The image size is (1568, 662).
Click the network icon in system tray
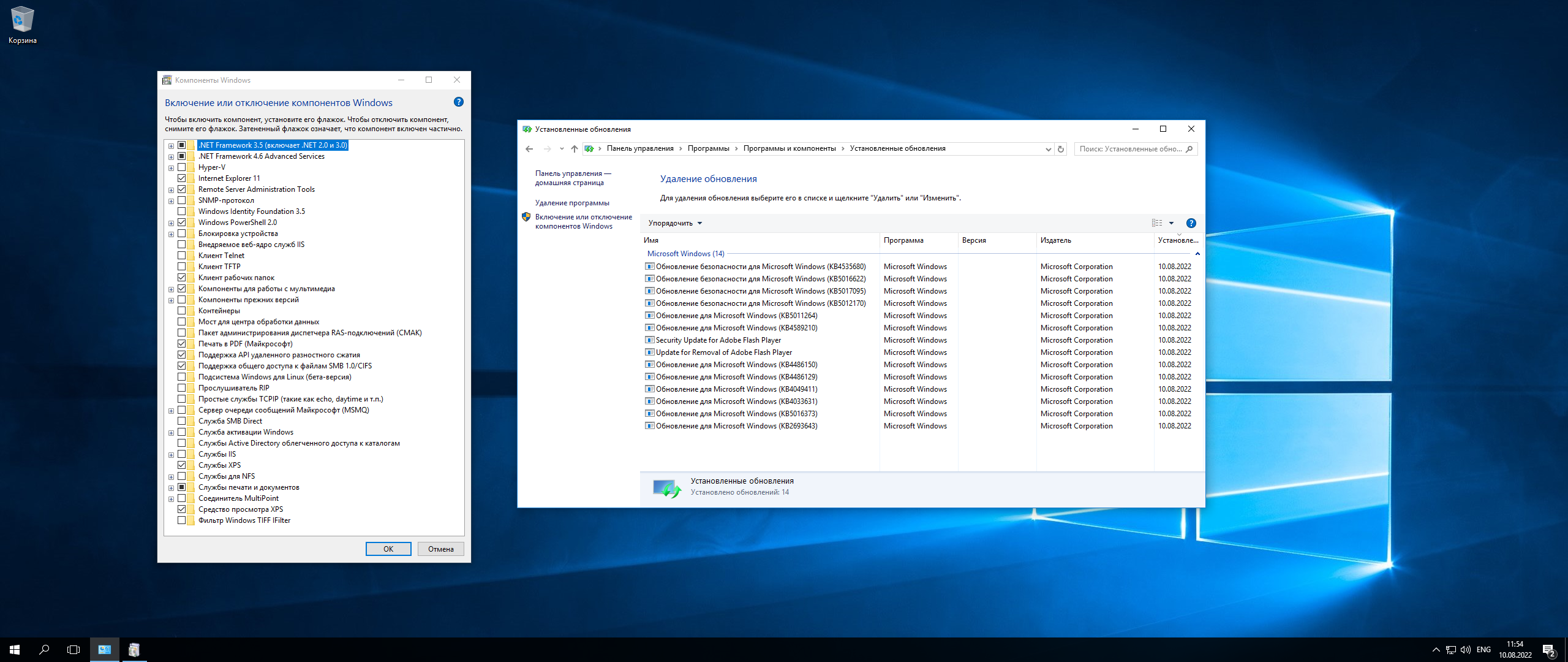pyautogui.click(x=1451, y=650)
